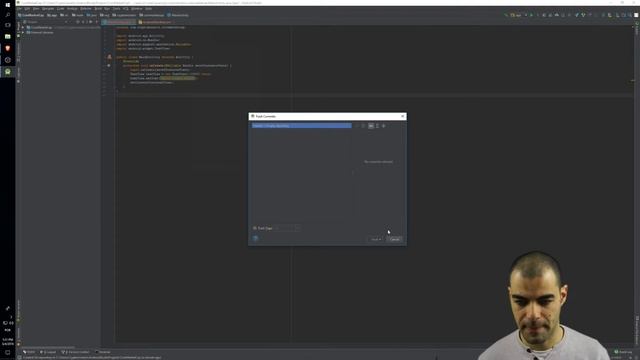Open the Navigate menu
Viewport: 640px width, 360px height.
(48, 9)
